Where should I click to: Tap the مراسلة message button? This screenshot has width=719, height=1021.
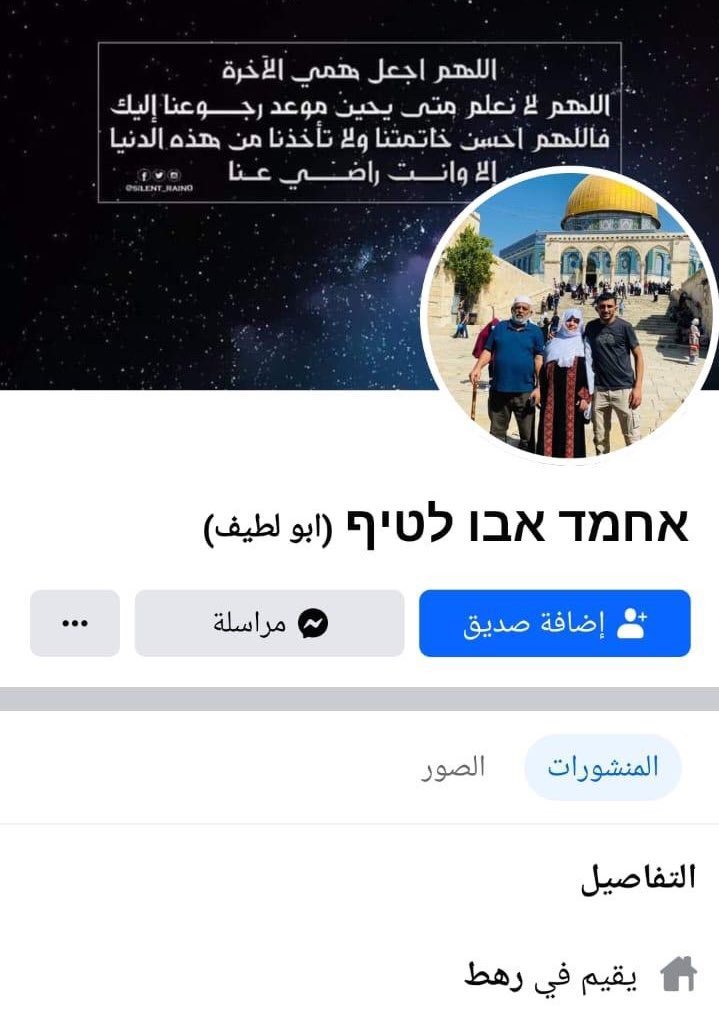point(270,623)
